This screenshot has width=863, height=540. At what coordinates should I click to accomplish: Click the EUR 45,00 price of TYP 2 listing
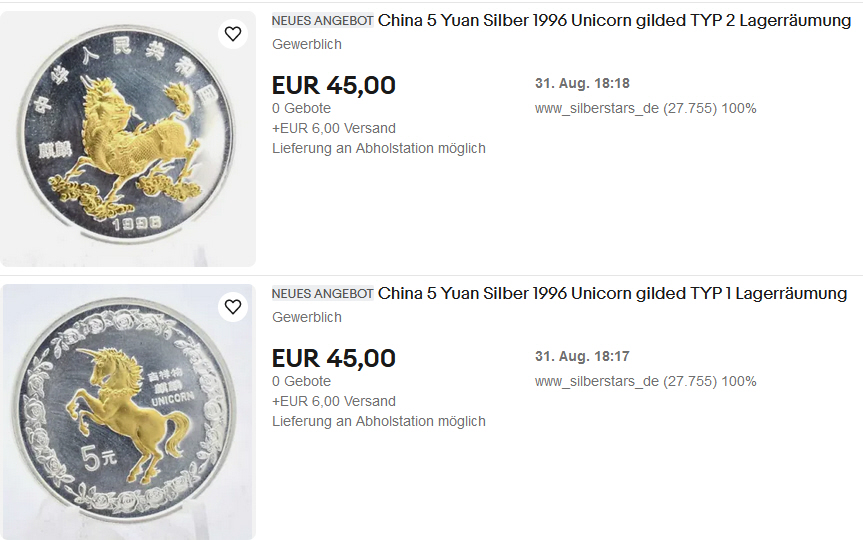334,86
